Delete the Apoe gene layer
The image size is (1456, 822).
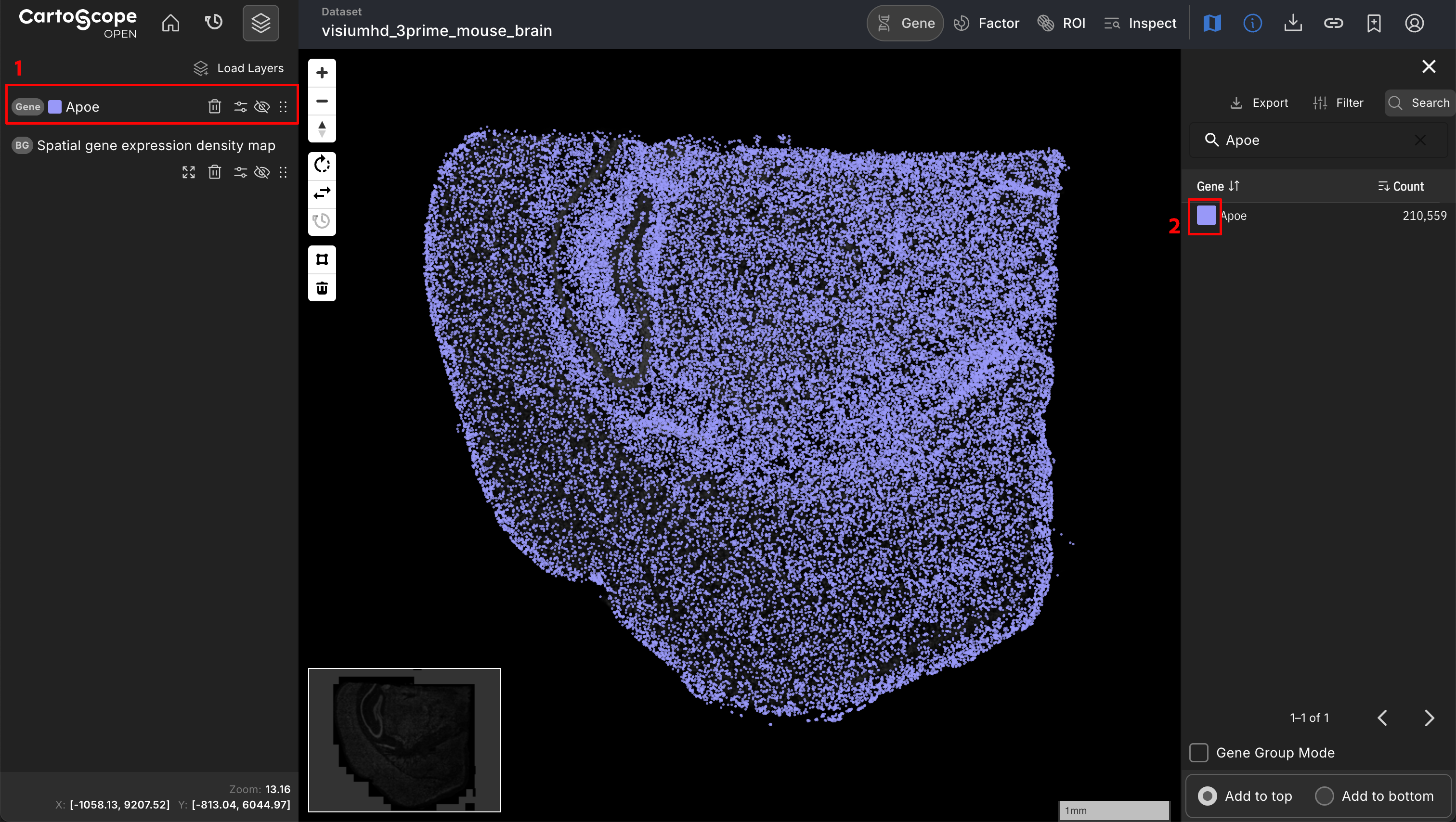coord(214,107)
